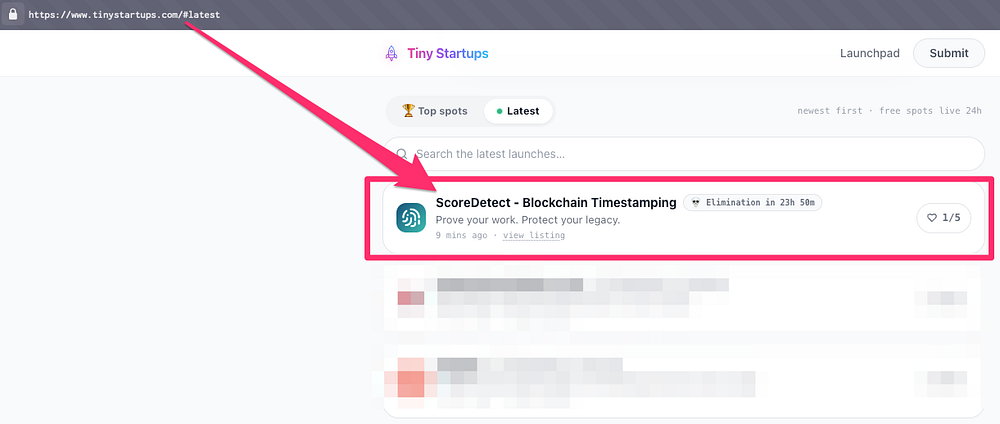Click the Elimination in 23h 50m badge

coord(753,203)
